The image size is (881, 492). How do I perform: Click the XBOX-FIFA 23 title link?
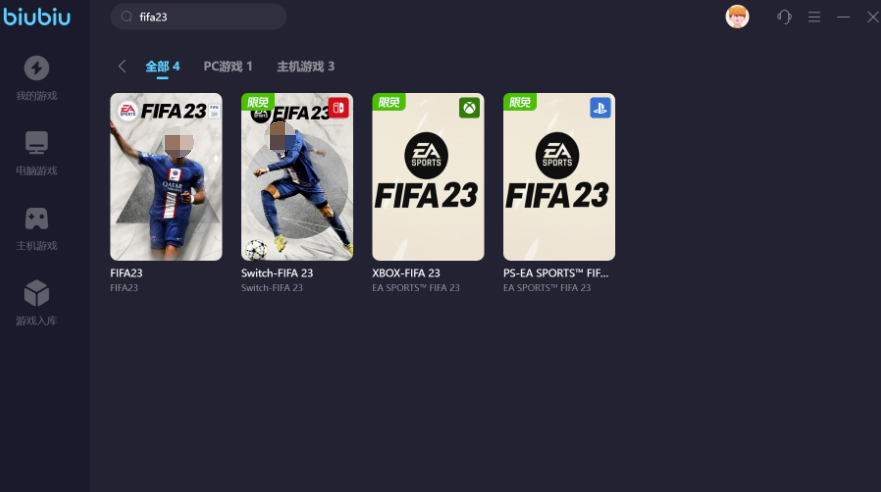(406, 273)
